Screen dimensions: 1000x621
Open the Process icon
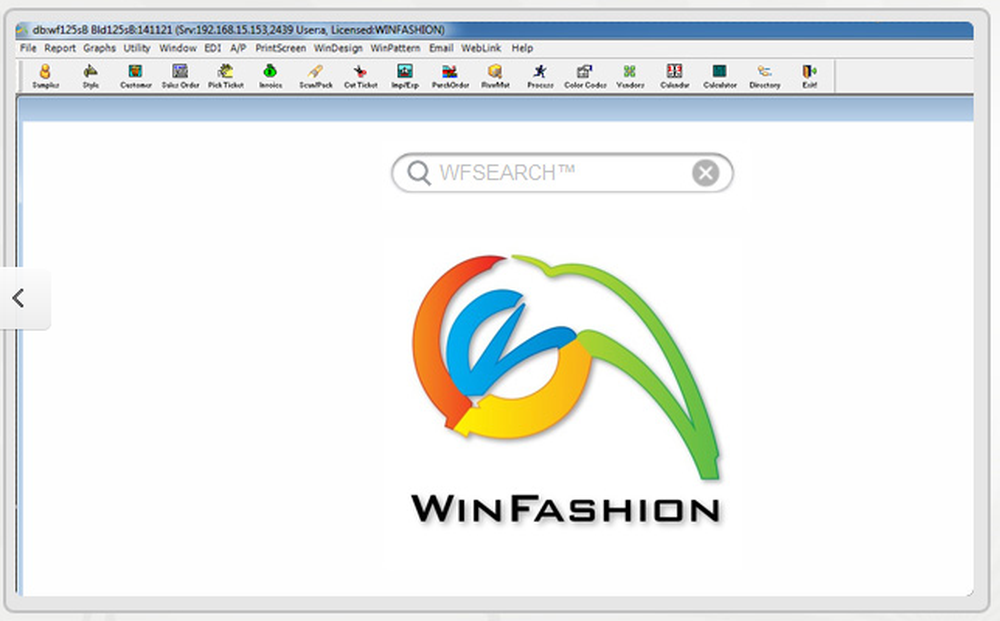(540, 76)
